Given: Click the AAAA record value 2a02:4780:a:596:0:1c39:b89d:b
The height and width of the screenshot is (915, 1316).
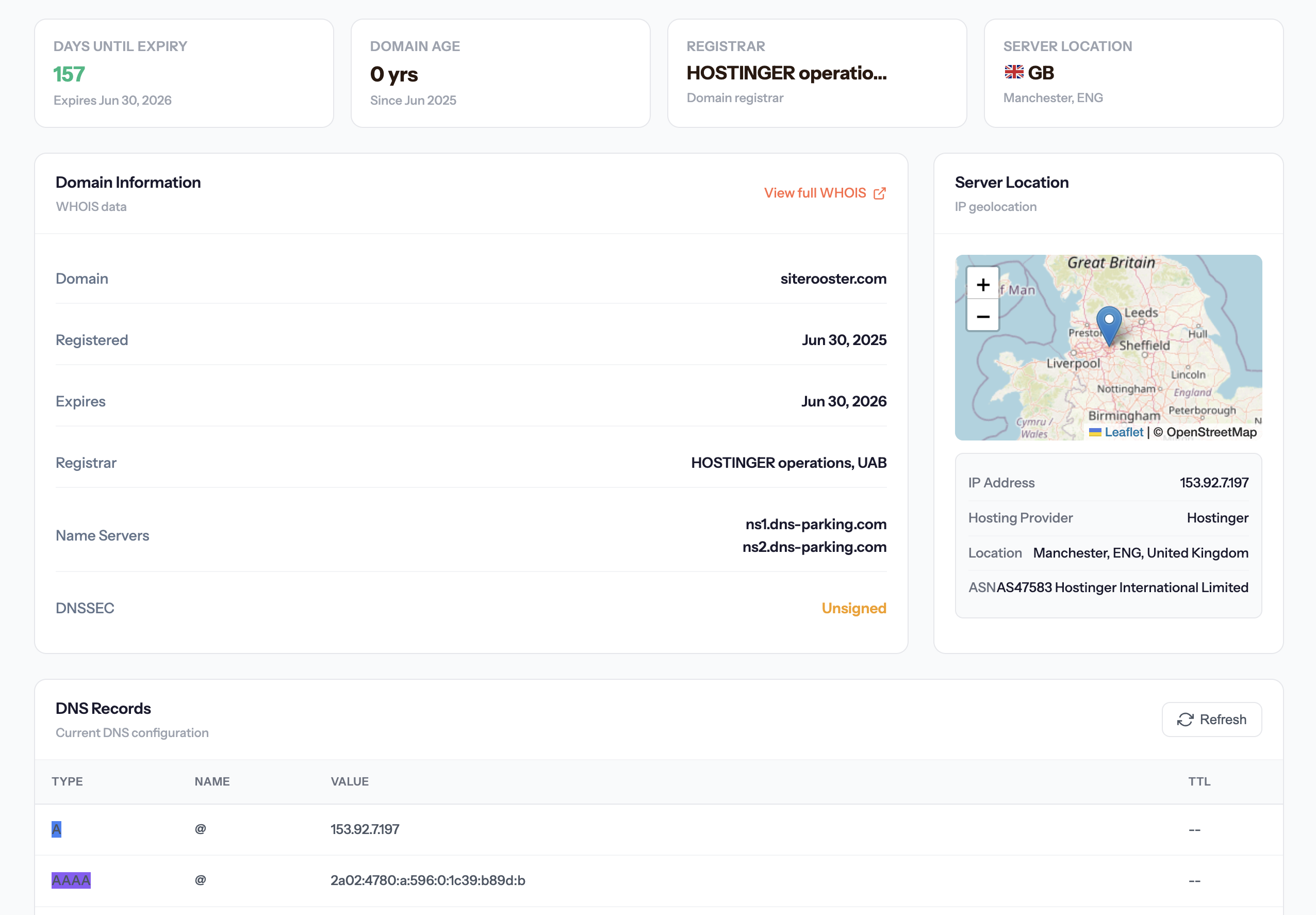Looking at the screenshot, I should pos(427,880).
